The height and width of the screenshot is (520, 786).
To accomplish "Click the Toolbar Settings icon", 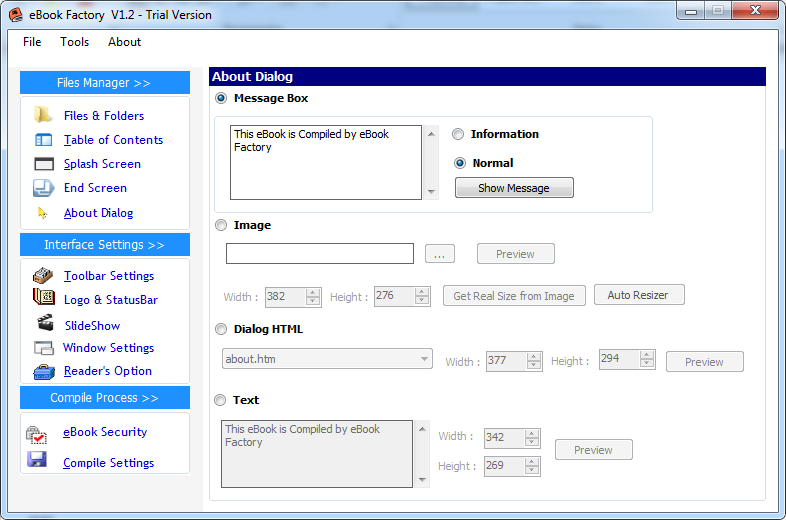I will [x=43, y=275].
